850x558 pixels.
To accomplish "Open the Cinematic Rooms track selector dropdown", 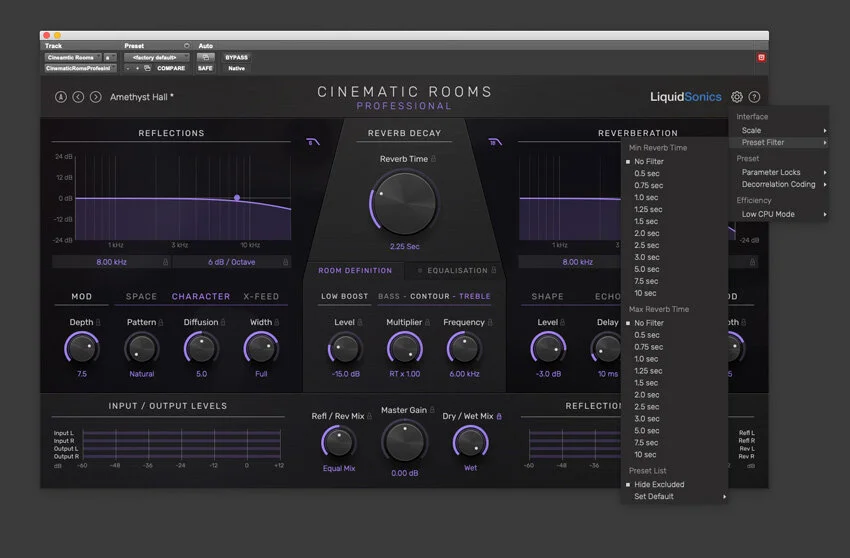I will click(73, 57).
